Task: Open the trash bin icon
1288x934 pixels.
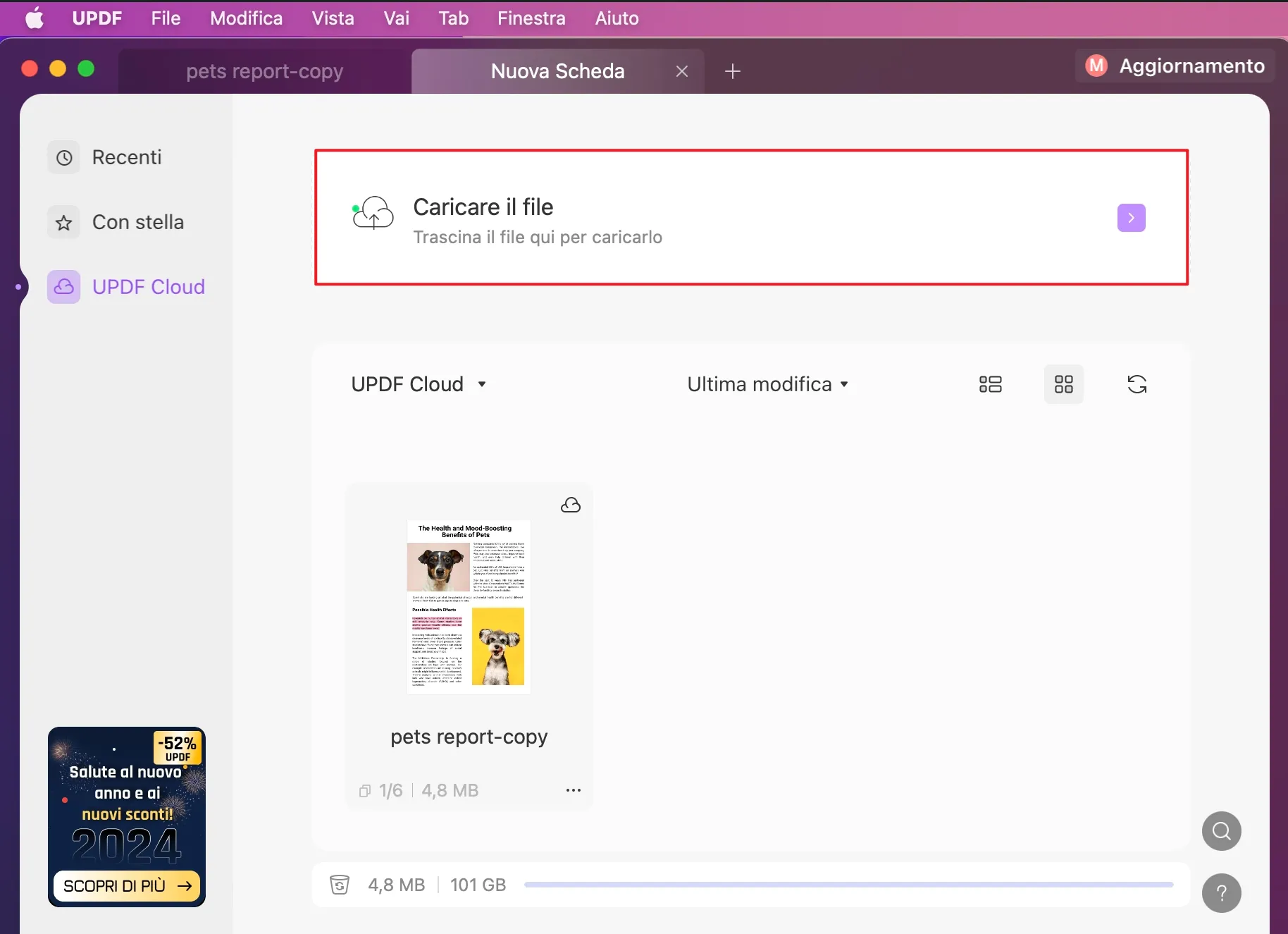Action: coord(340,885)
